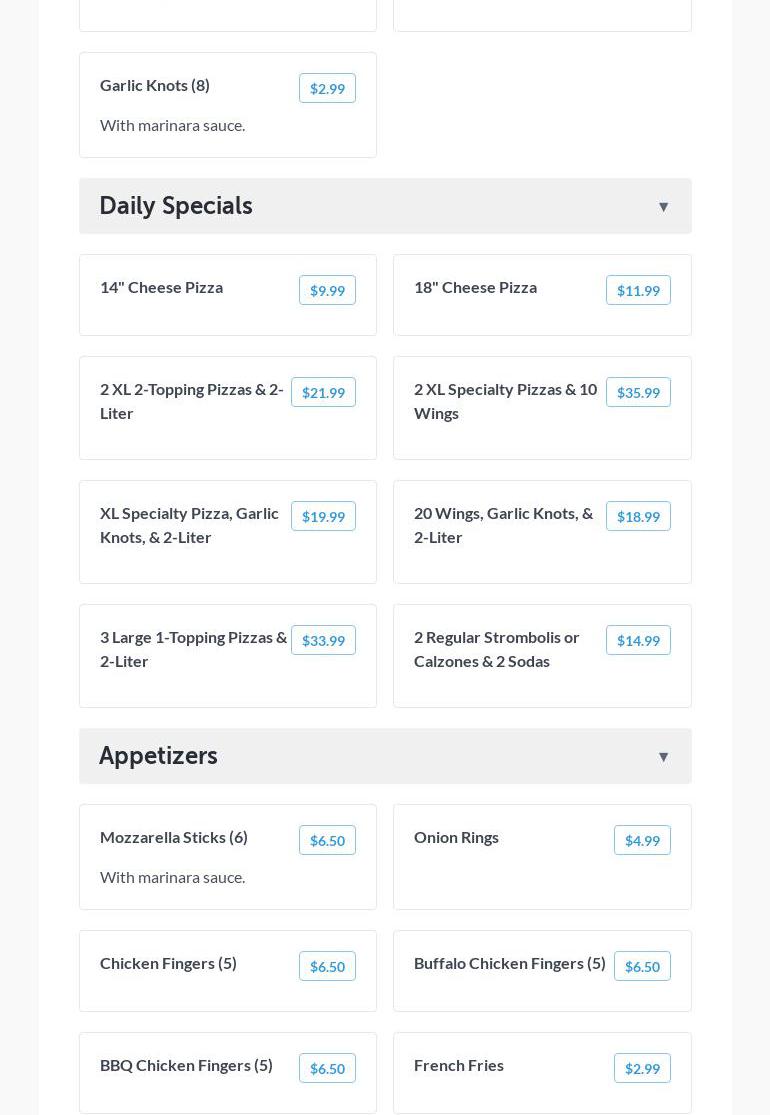Viewport: 770px width, 1115px height.
Task: Choose $18.99 20 Wings combo price
Action: (638, 517)
